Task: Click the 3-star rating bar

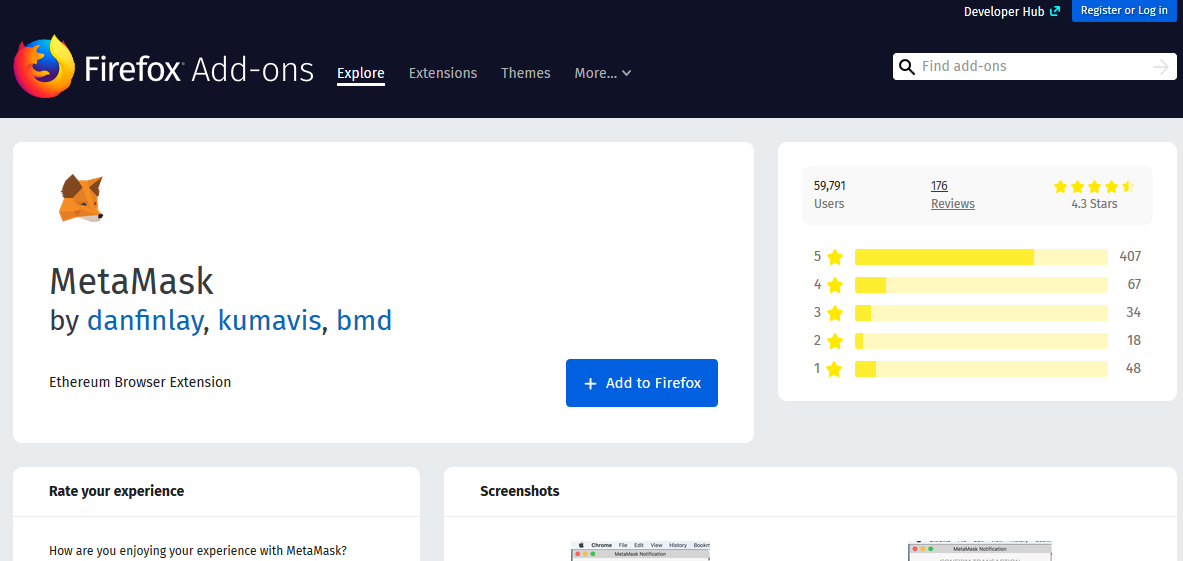Action: (x=981, y=313)
